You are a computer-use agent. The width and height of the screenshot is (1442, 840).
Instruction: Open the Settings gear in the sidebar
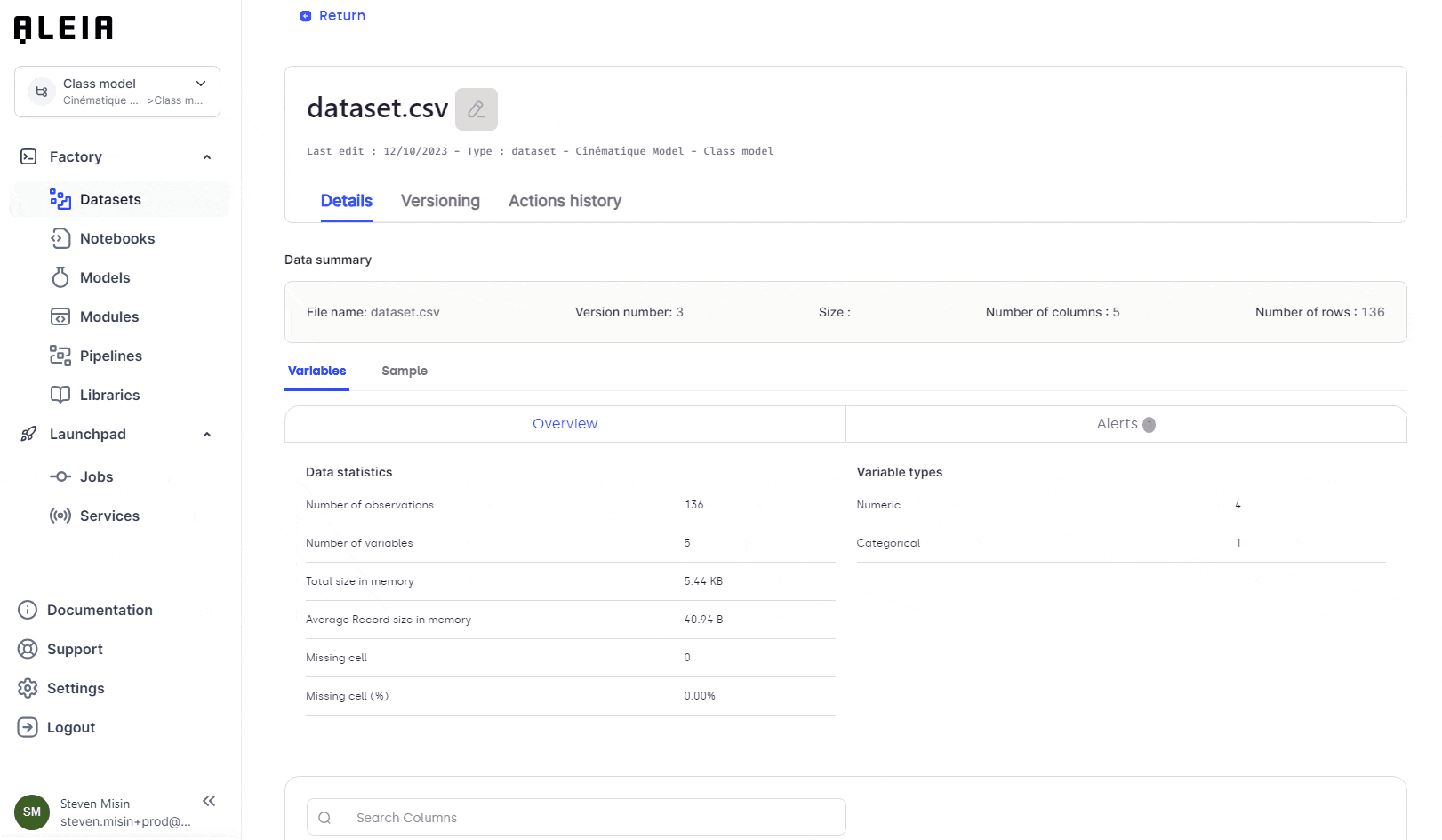[x=28, y=688]
